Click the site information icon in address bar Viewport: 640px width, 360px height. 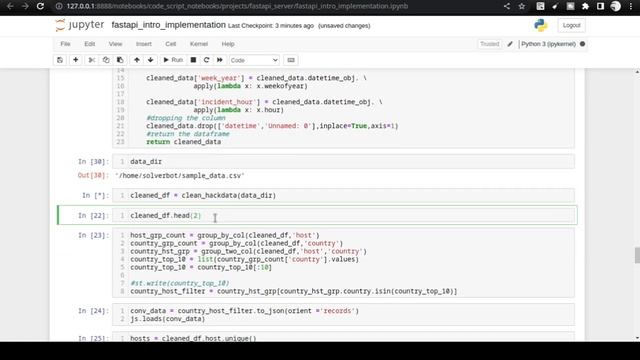(x=59, y=6)
